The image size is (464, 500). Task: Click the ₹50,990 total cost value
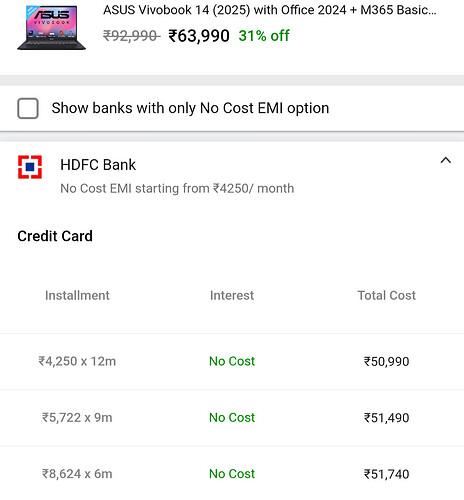click(x=387, y=362)
